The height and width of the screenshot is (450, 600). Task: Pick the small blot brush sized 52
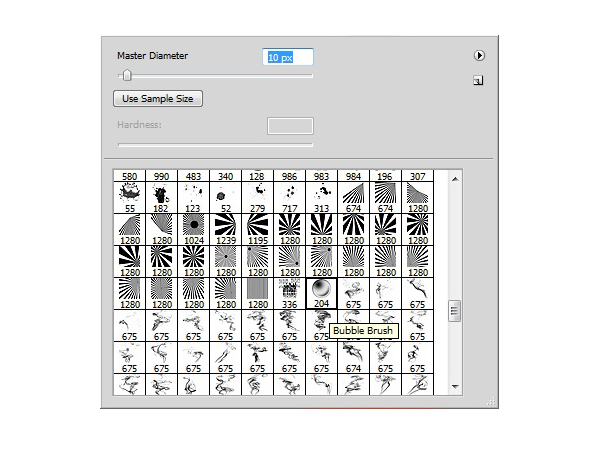(225, 197)
